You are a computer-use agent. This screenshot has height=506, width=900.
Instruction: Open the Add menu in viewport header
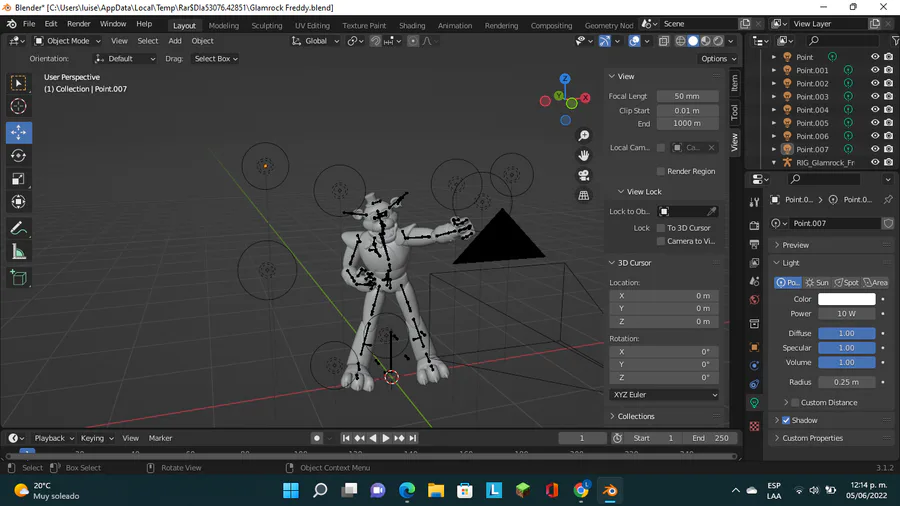tap(174, 41)
